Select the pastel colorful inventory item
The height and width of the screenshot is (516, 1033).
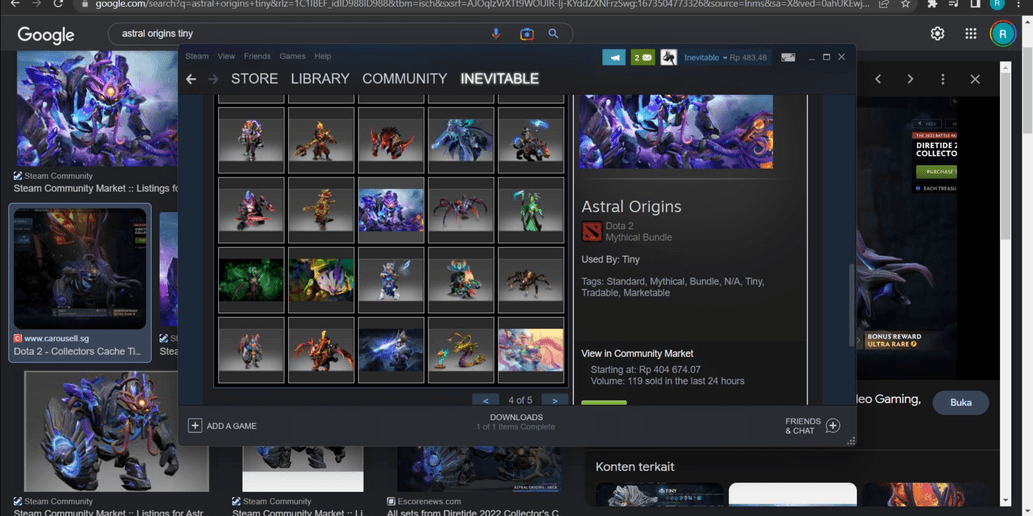pos(531,350)
